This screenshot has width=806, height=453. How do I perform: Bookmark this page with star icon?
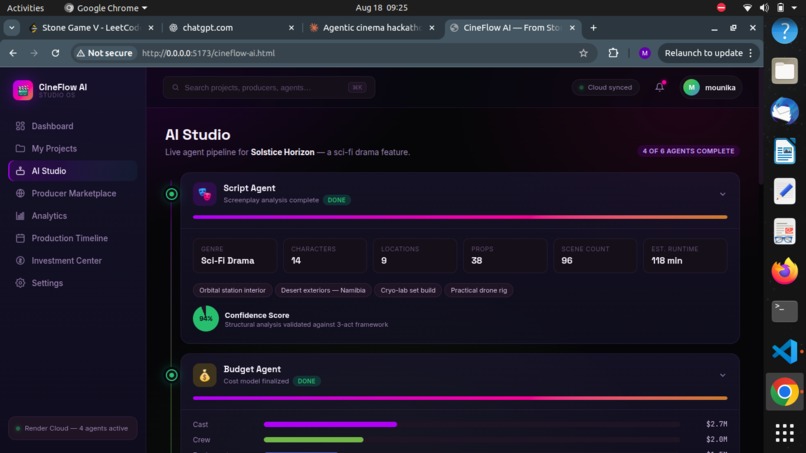click(x=583, y=53)
